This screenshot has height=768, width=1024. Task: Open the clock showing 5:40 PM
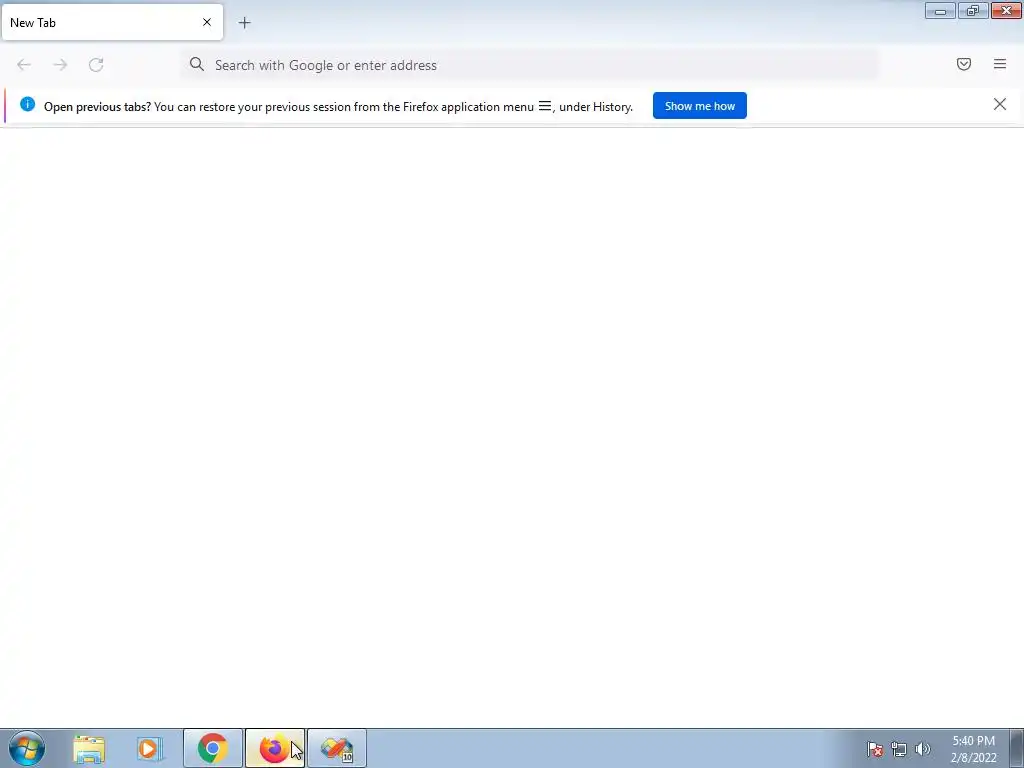(x=973, y=749)
